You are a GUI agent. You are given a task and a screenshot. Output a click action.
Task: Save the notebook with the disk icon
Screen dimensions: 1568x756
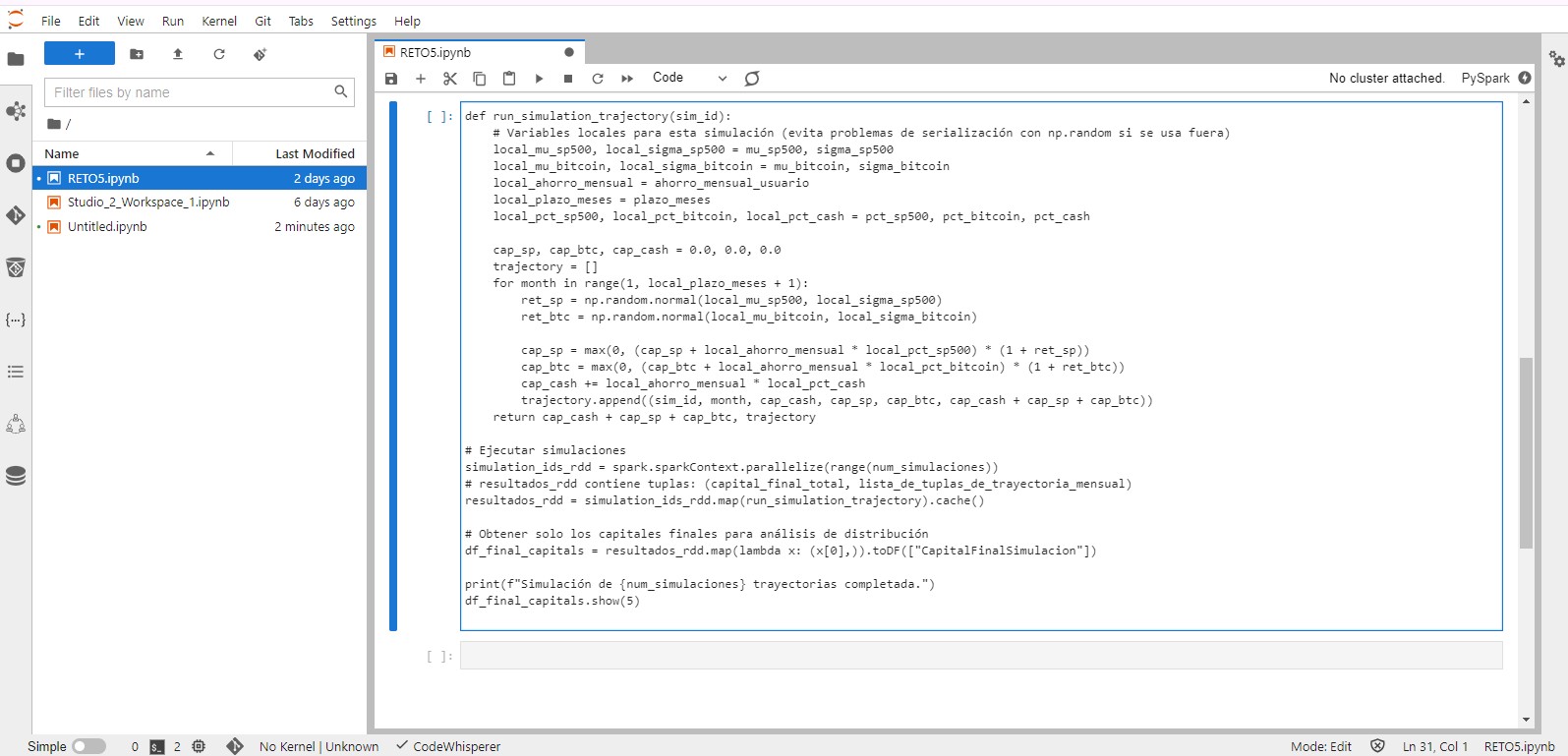click(x=391, y=78)
